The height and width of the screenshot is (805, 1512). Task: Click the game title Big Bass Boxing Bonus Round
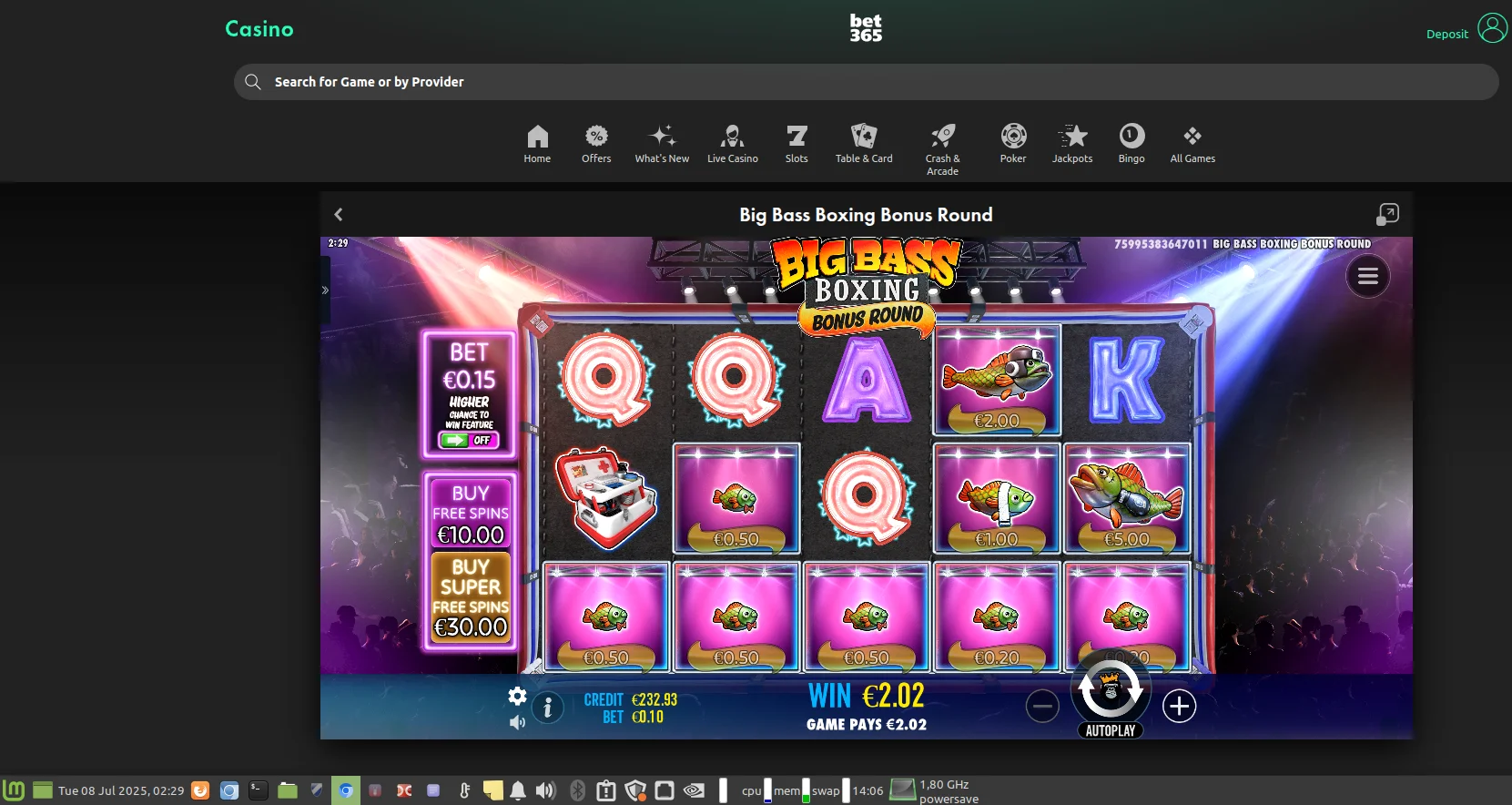point(866,215)
